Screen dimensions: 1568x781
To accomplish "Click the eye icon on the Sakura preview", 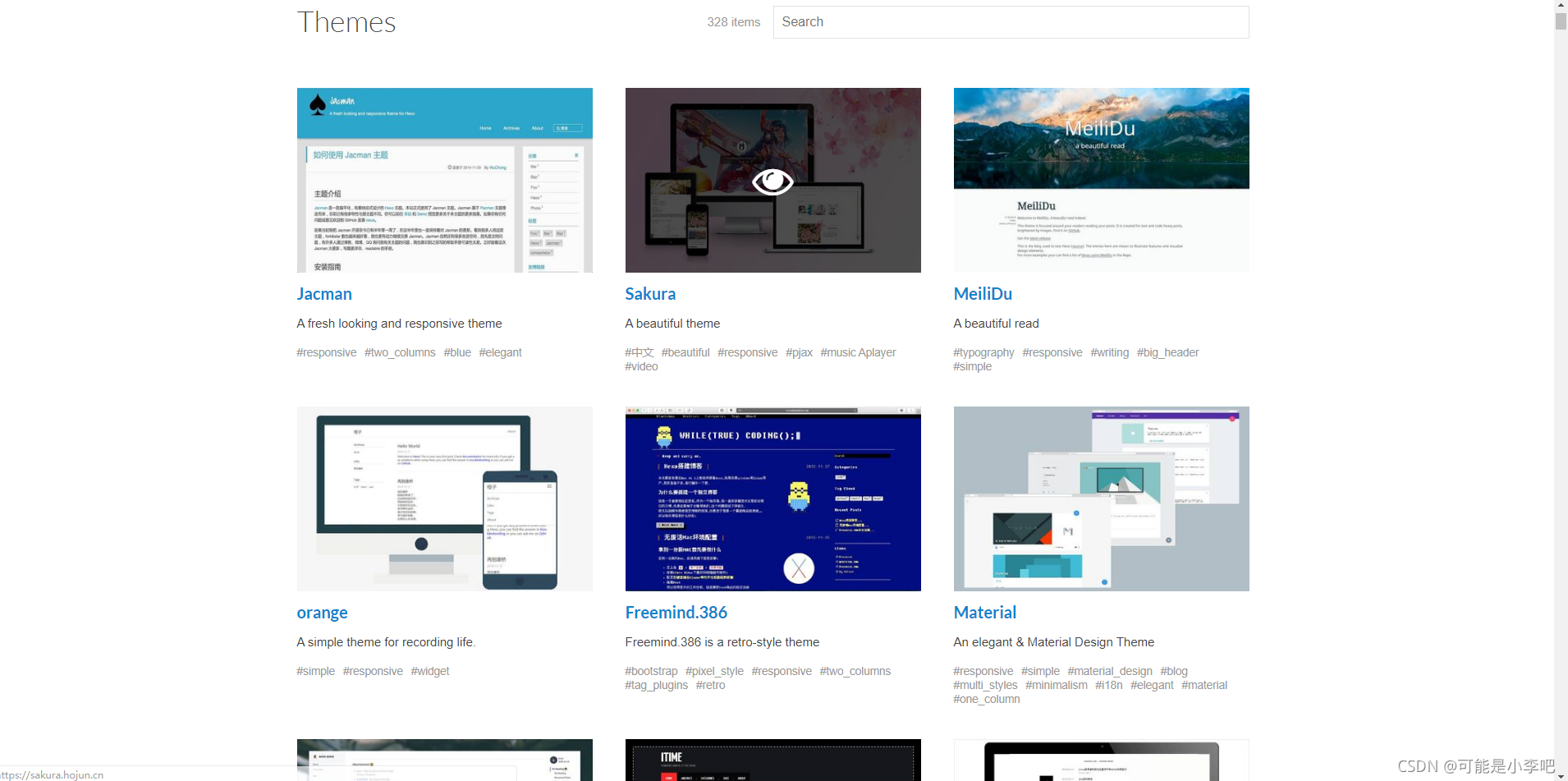I will point(773,181).
